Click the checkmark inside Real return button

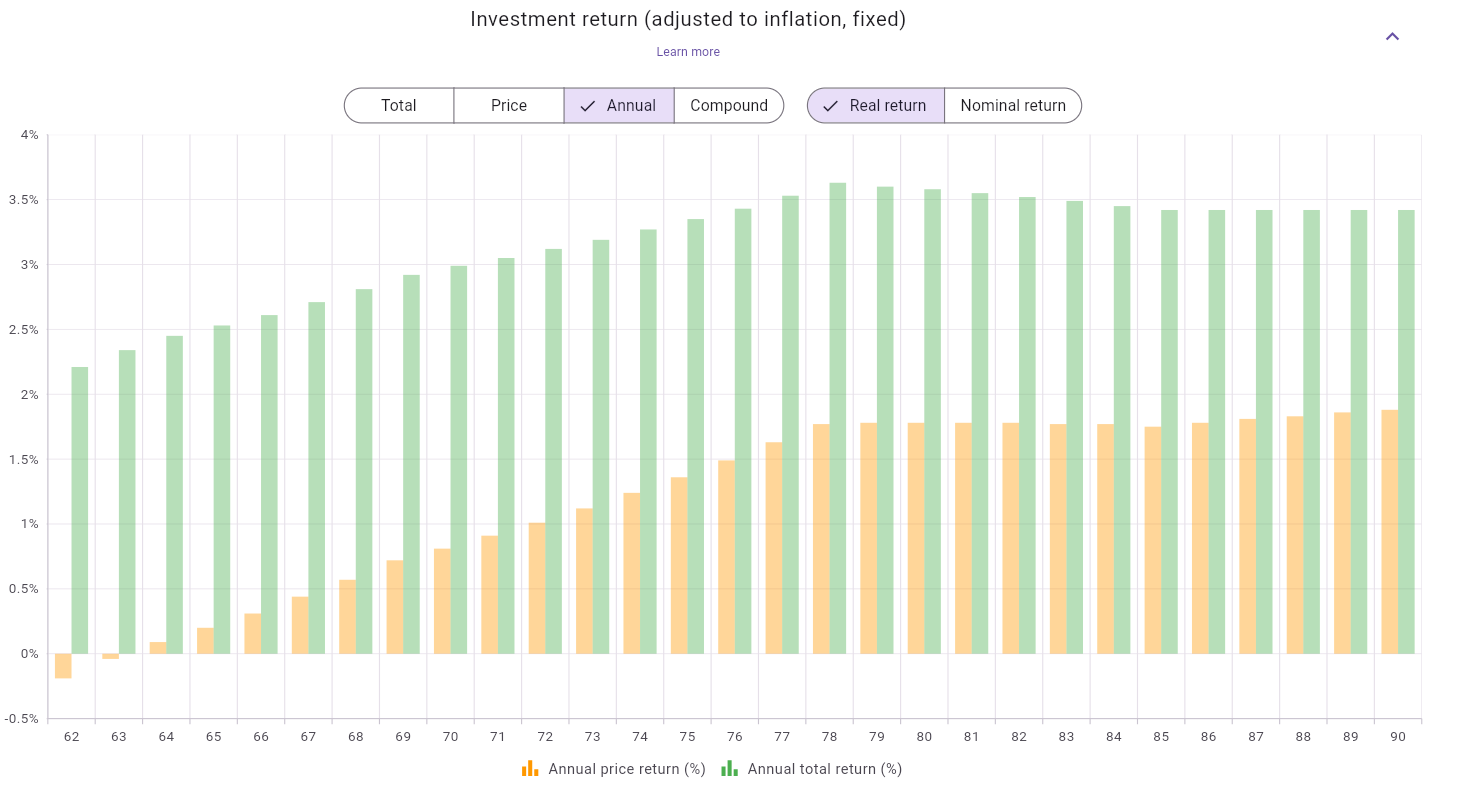(x=832, y=105)
